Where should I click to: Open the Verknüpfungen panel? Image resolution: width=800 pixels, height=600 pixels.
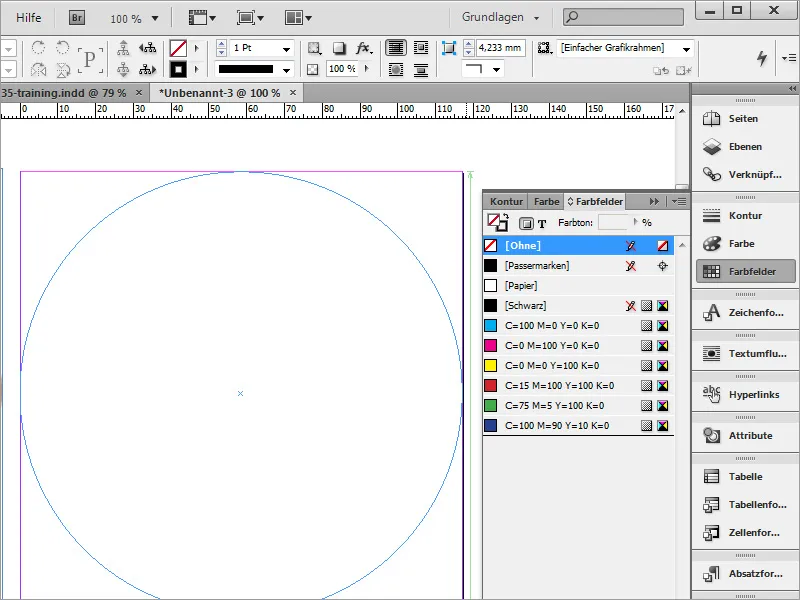[x=745, y=174]
